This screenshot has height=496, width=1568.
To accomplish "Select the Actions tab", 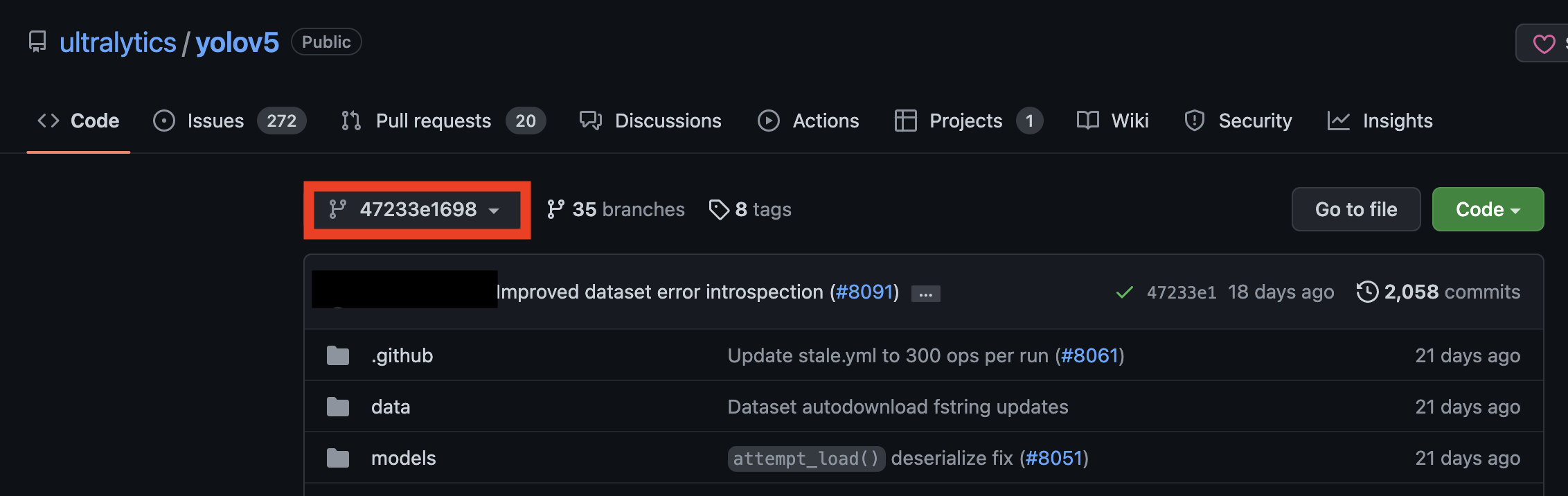I will 825,121.
